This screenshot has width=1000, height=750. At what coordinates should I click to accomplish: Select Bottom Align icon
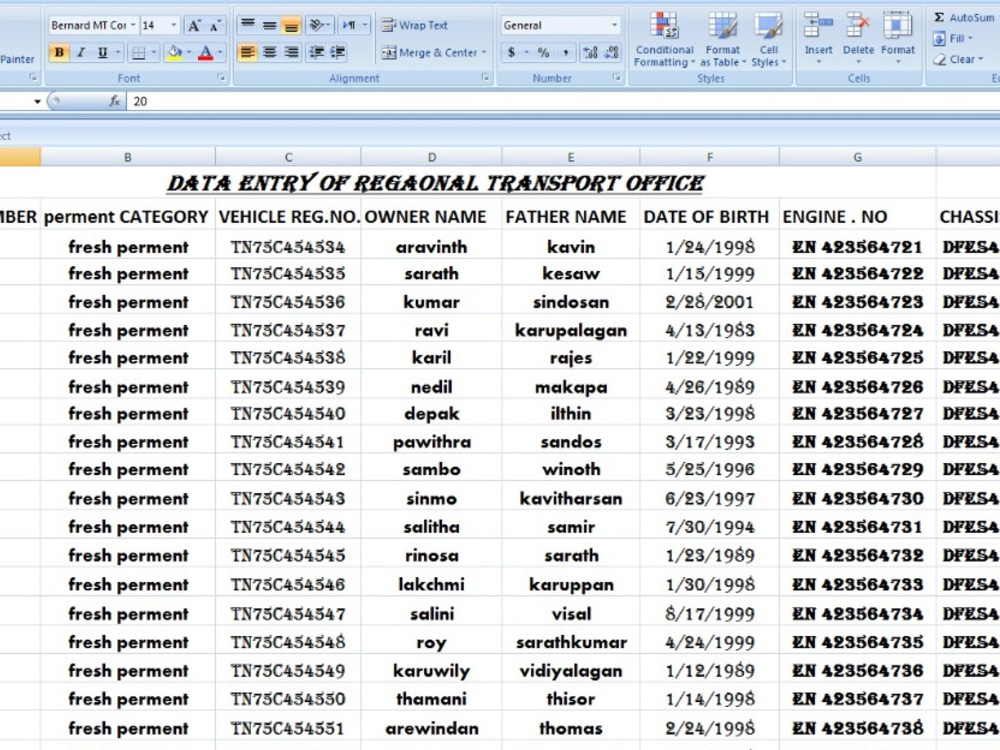291,25
